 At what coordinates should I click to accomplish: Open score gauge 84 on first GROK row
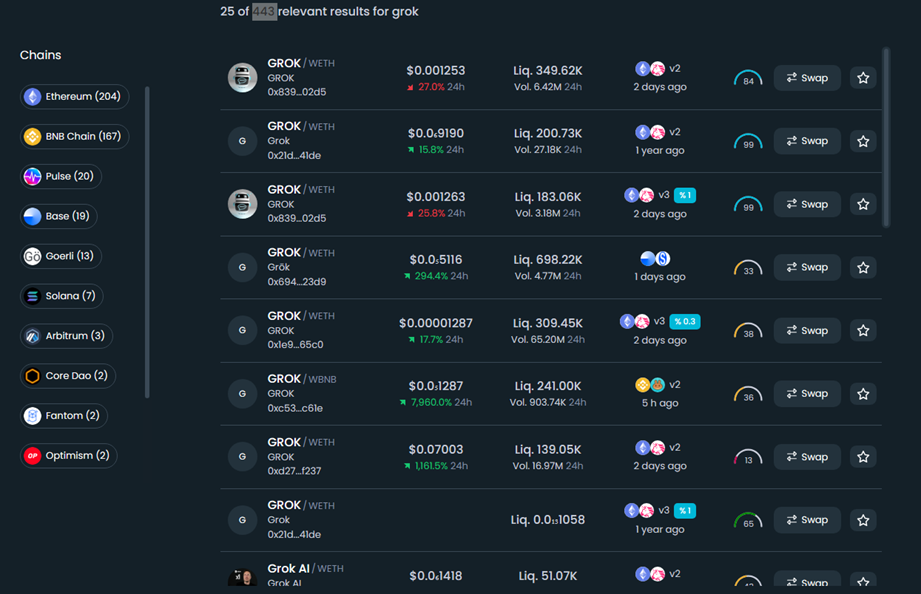point(748,78)
